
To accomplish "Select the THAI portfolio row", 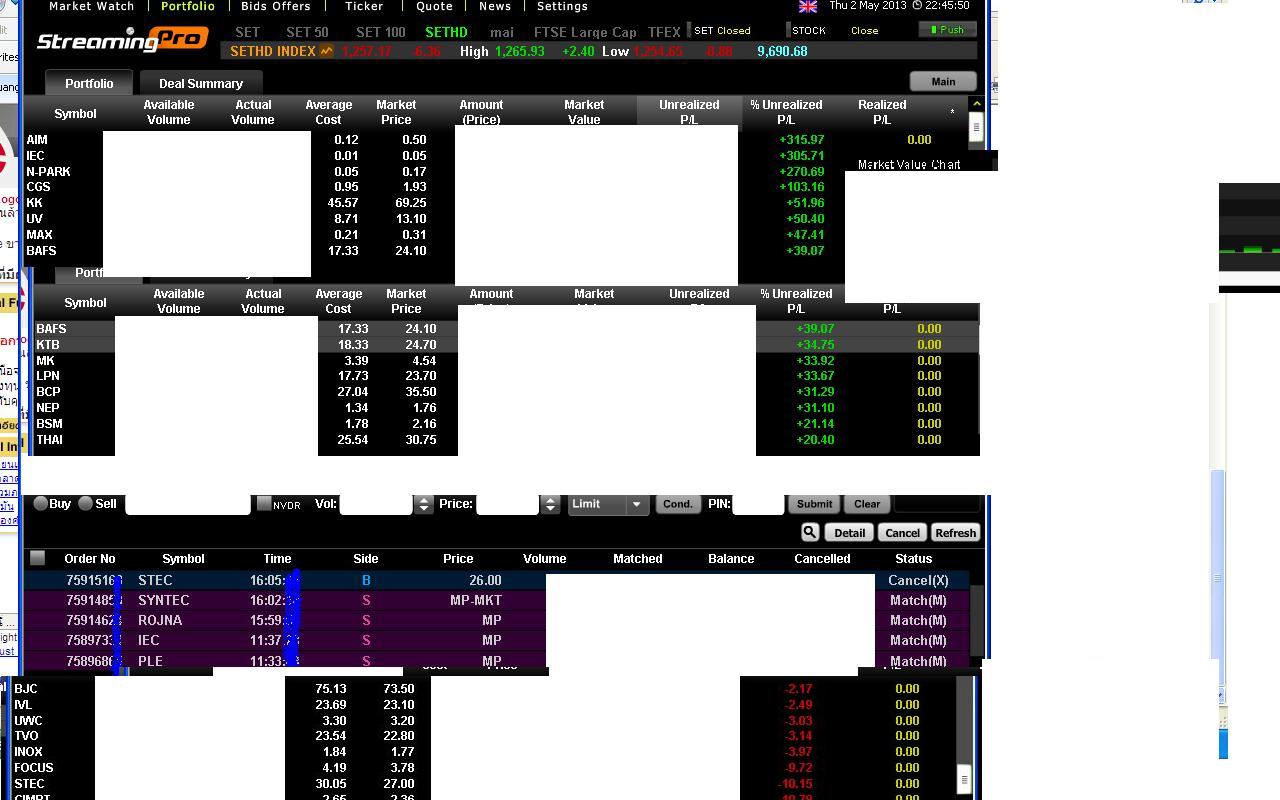I will (506, 440).
